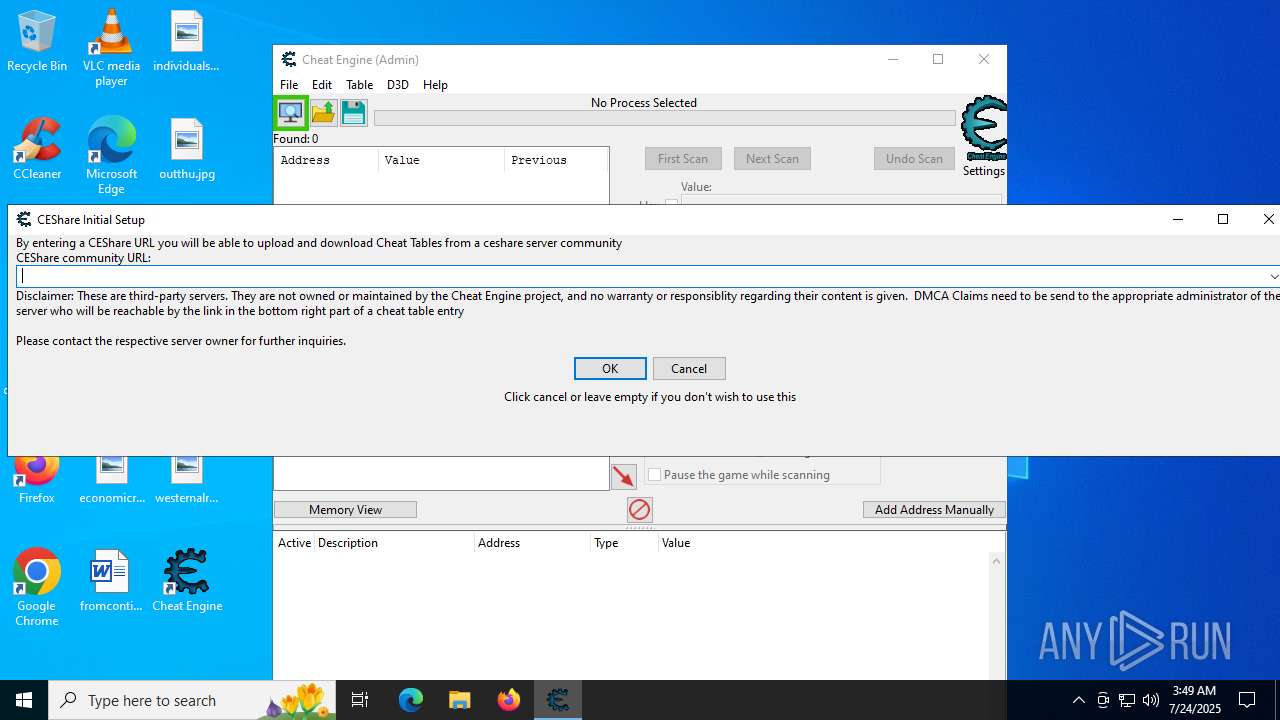The height and width of the screenshot is (720, 1280).
Task: Click Add Address Manually button
Action: click(x=934, y=510)
